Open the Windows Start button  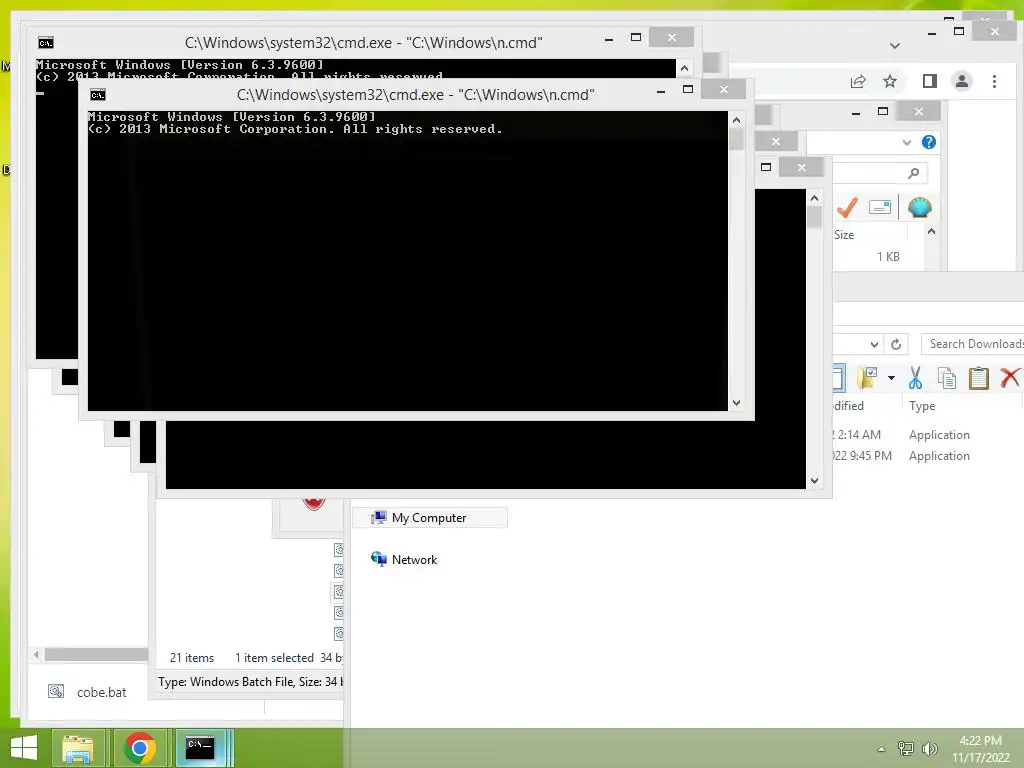pos(24,748)
